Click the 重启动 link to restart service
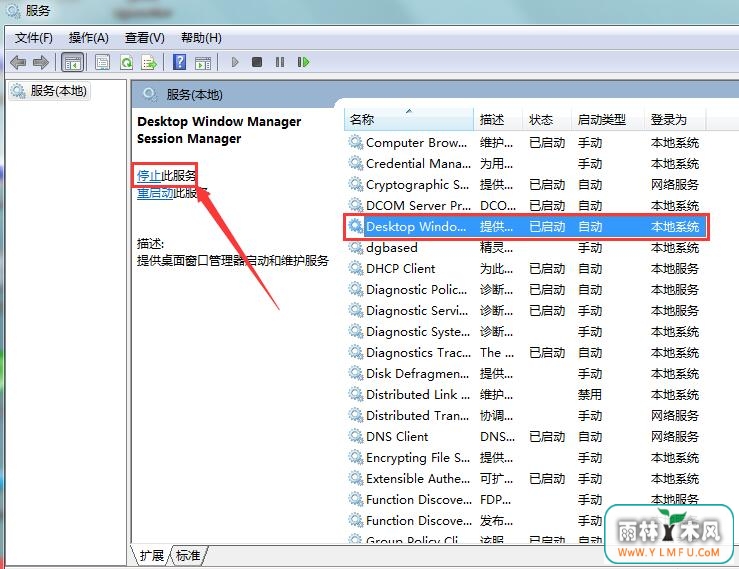Viewport: 739px width, 569px height. 155,193
